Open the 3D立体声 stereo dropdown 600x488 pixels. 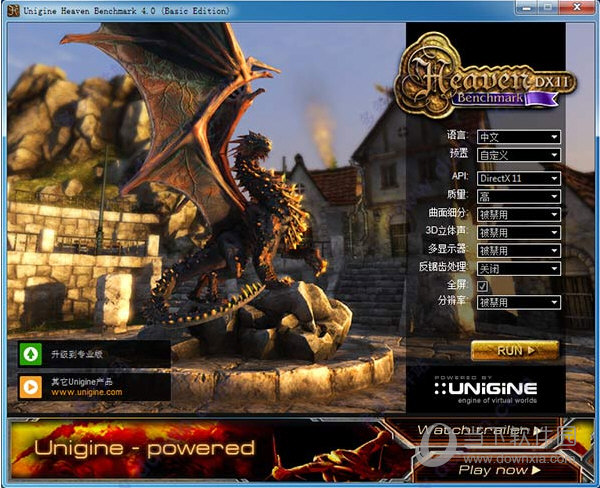(x=518, y=233)
